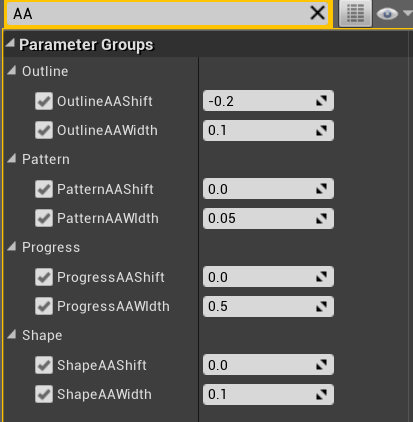The width and height of the screenshot is (413, 422).
Task: Collapse the Progress group
Action: click(12, 246)
